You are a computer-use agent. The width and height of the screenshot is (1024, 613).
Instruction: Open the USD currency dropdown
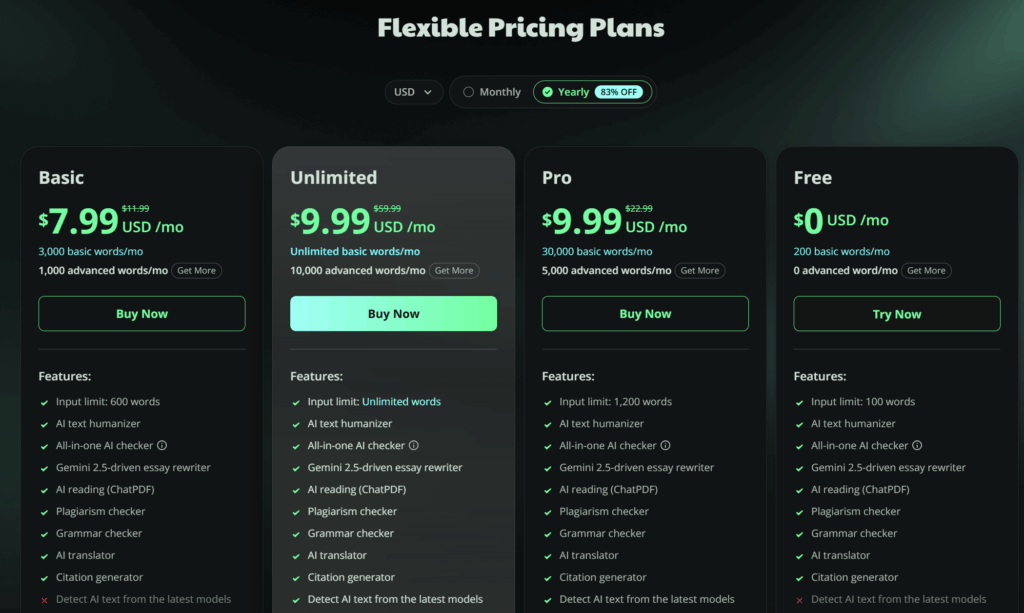coord(414,92)
